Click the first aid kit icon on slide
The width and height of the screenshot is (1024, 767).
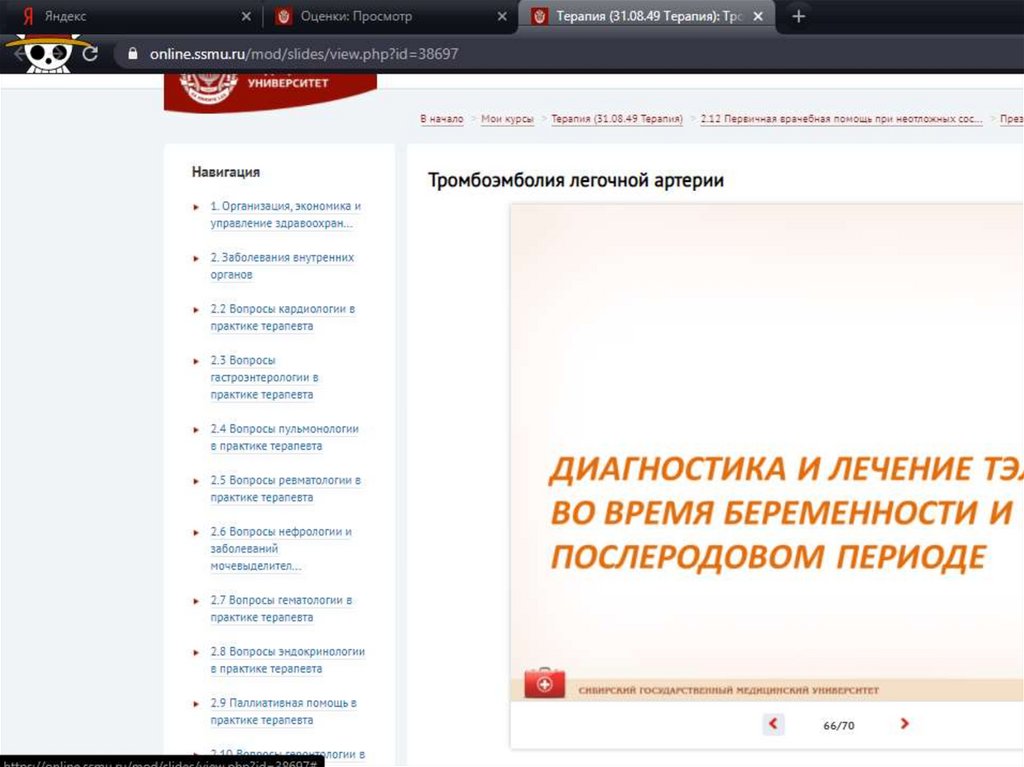[545, 685]
